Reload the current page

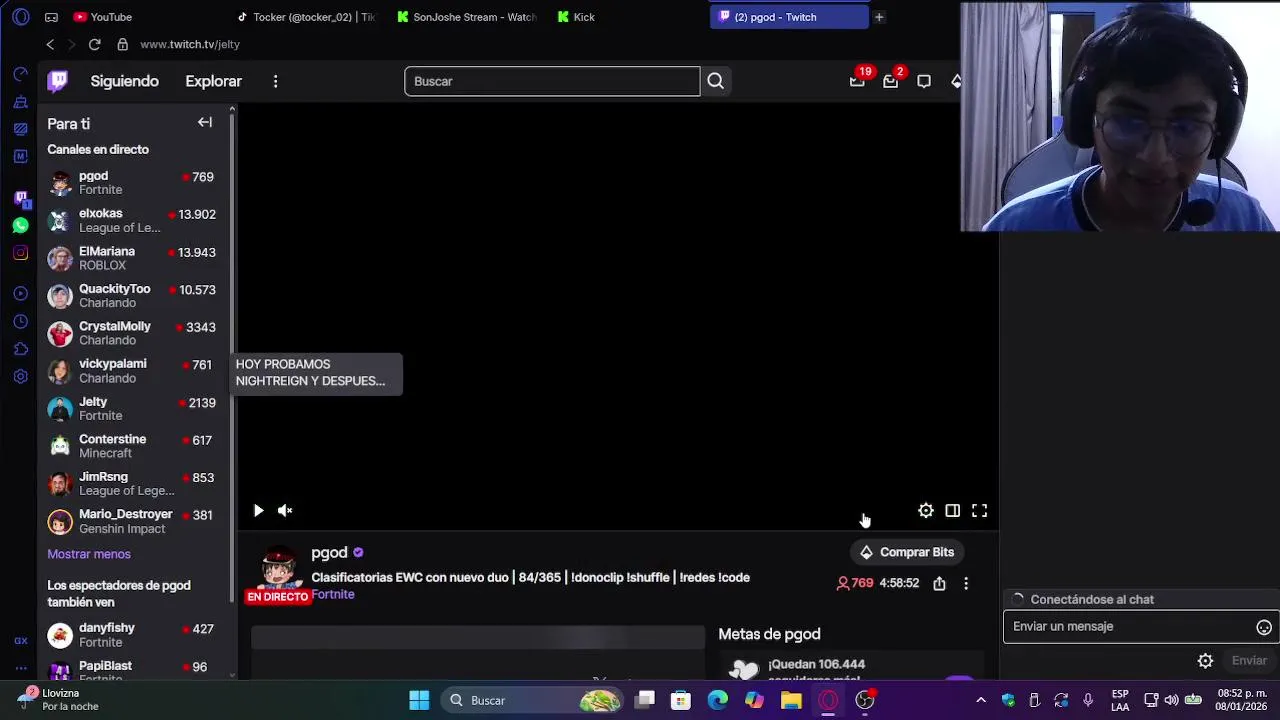click(x=94, y=44)
